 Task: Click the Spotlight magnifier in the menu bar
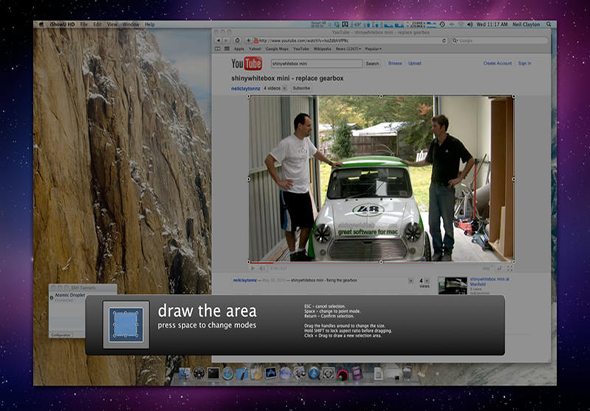pos(549,24)
